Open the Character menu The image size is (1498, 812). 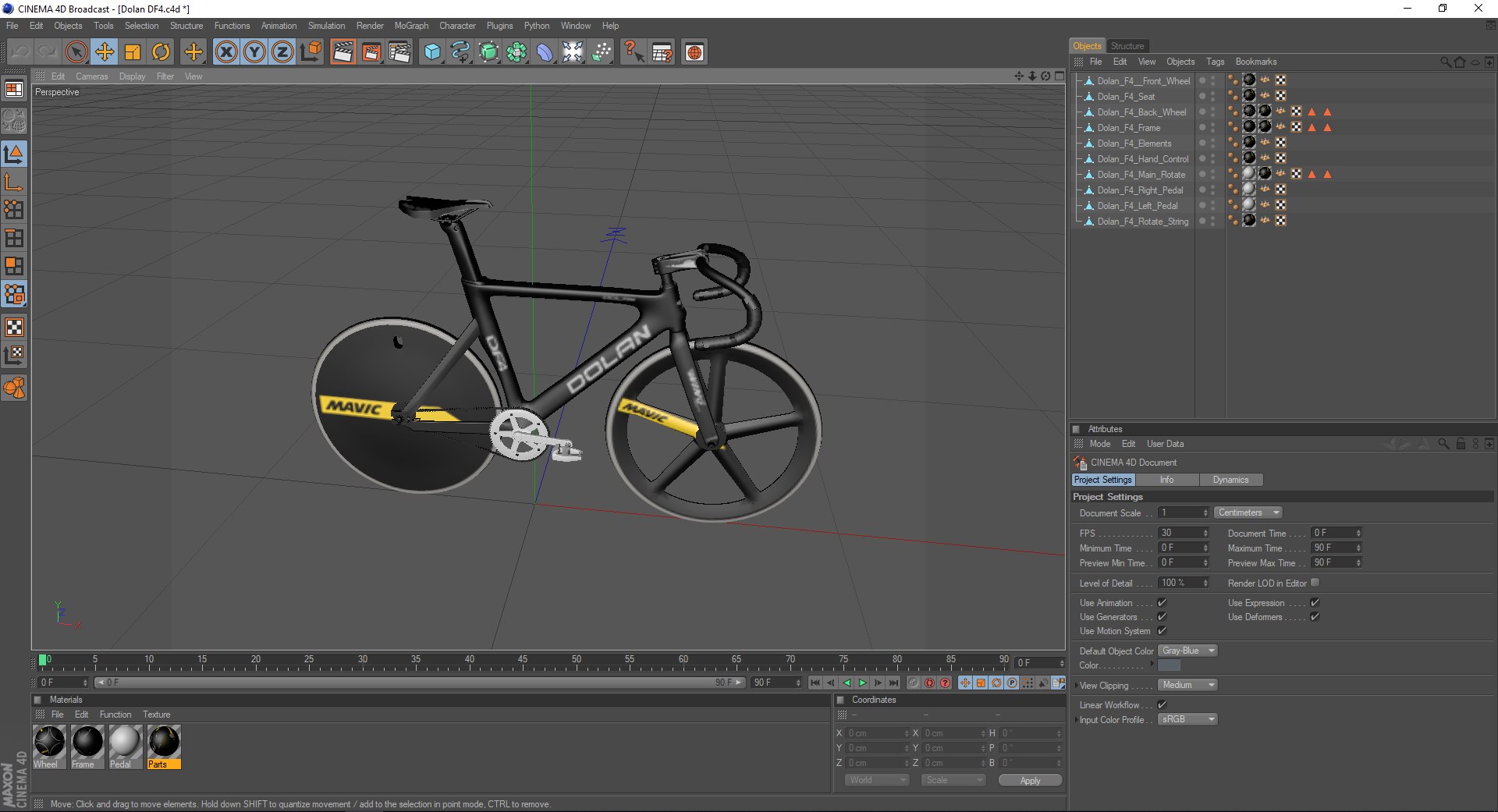coord(457,26)
